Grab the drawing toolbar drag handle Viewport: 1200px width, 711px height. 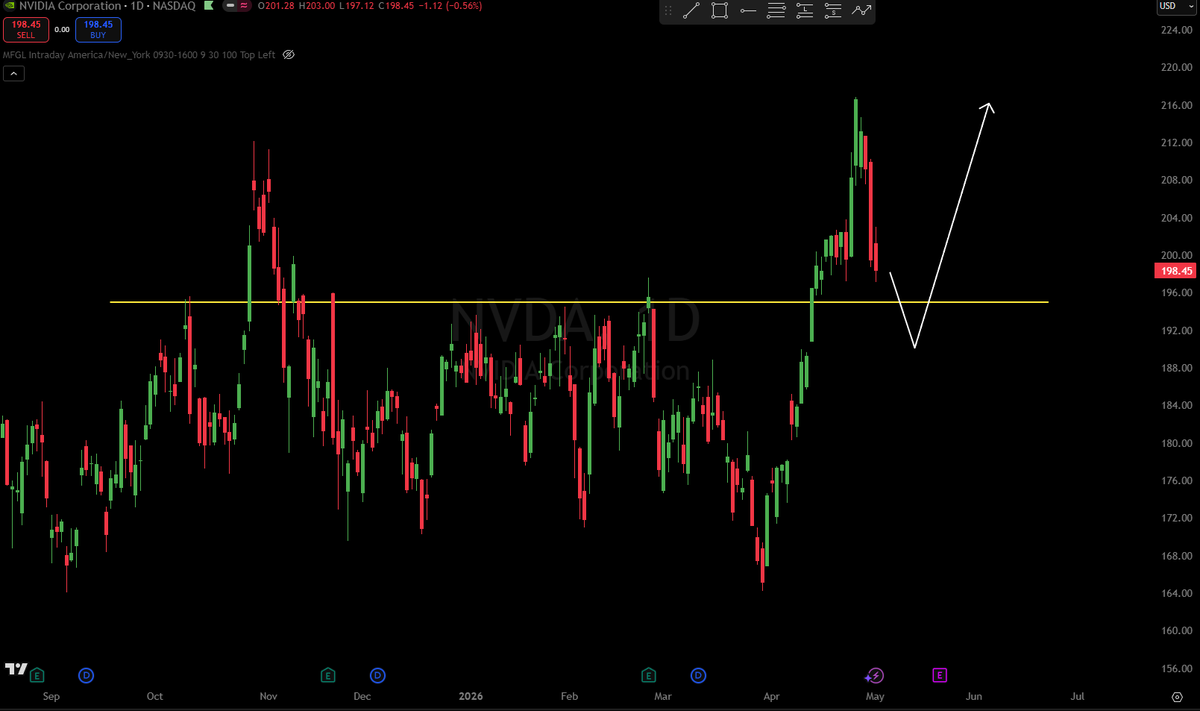[669, 12]
